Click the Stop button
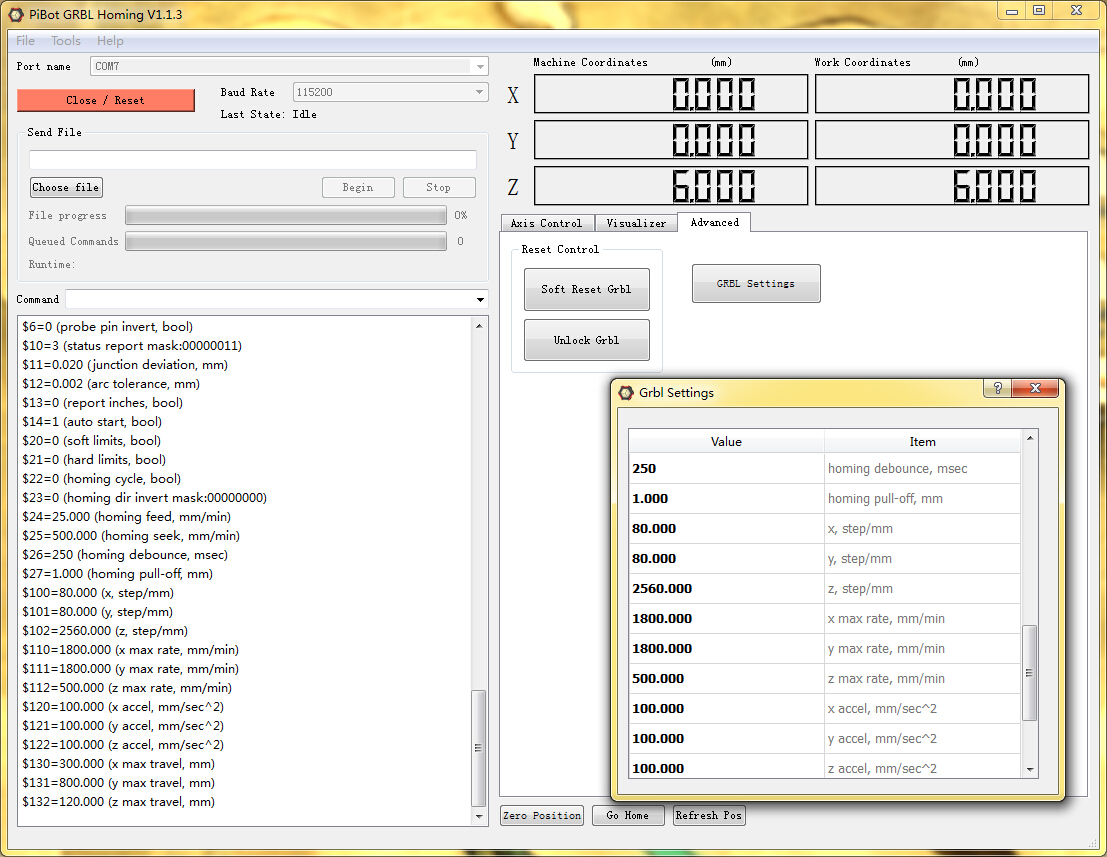The width and height of the screenshot is (1107, 857). (439, 187)
